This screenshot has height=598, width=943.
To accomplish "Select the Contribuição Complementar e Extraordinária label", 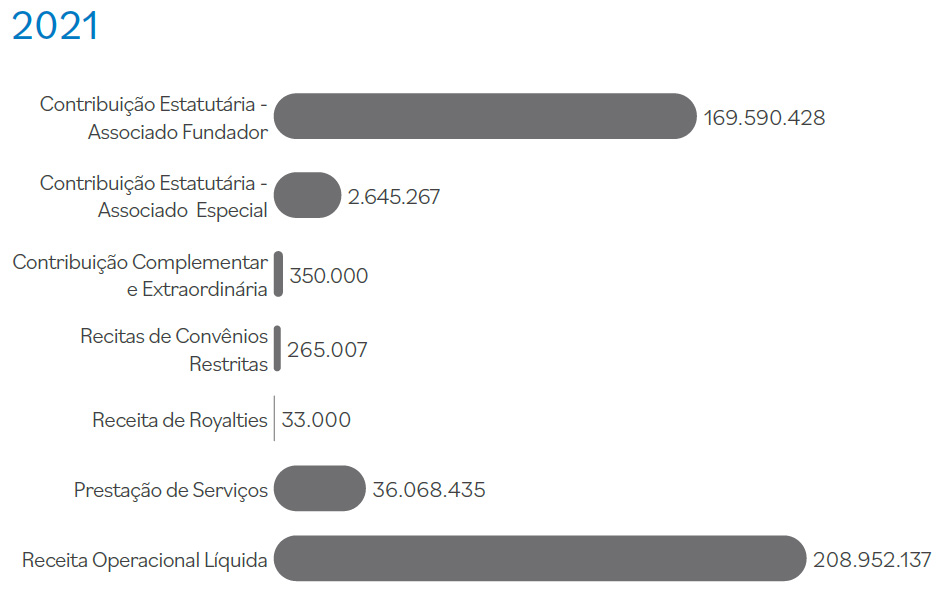I will pos(141,276).
